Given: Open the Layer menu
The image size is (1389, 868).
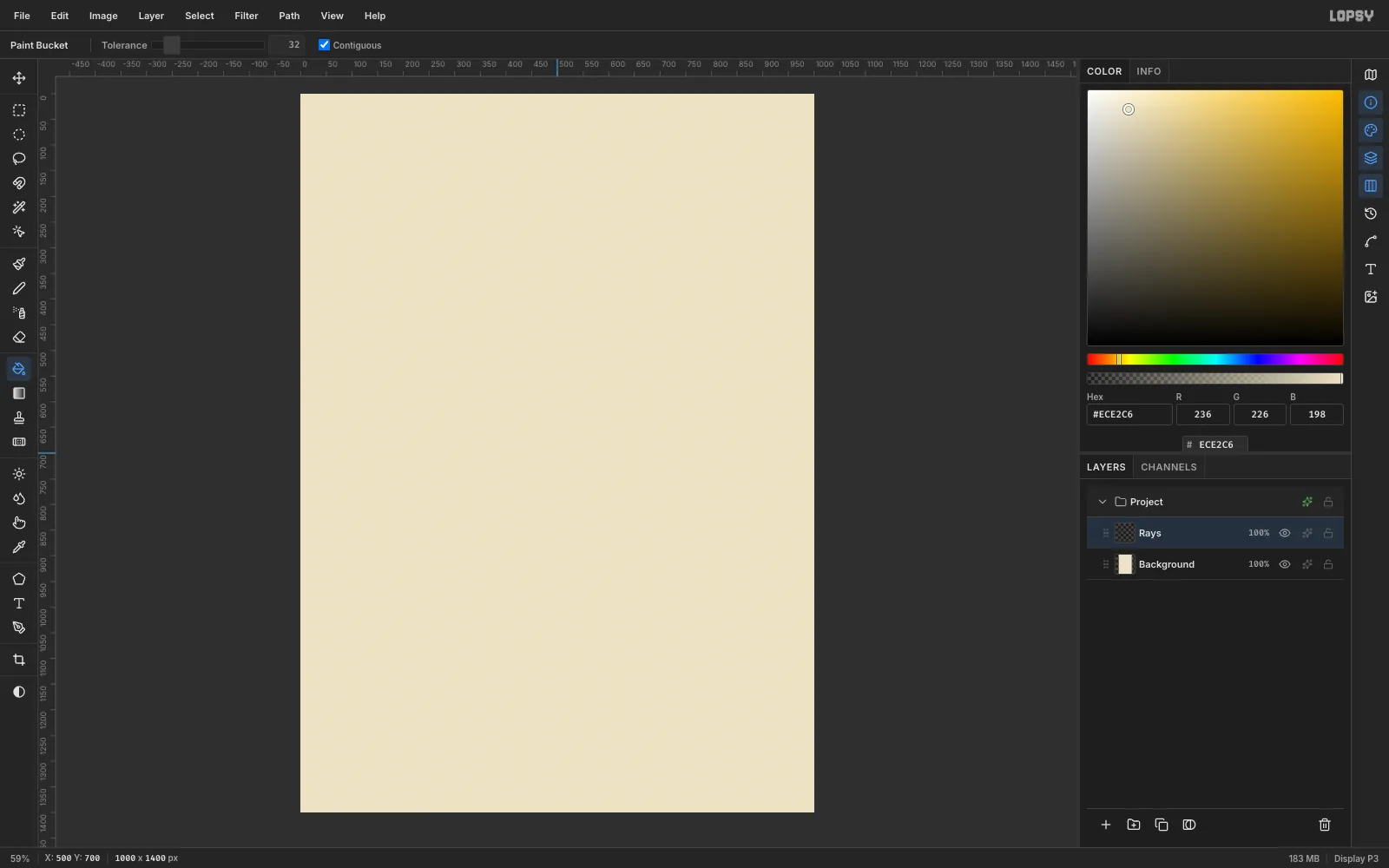Looking at the screenshot, I should point(151,16).
